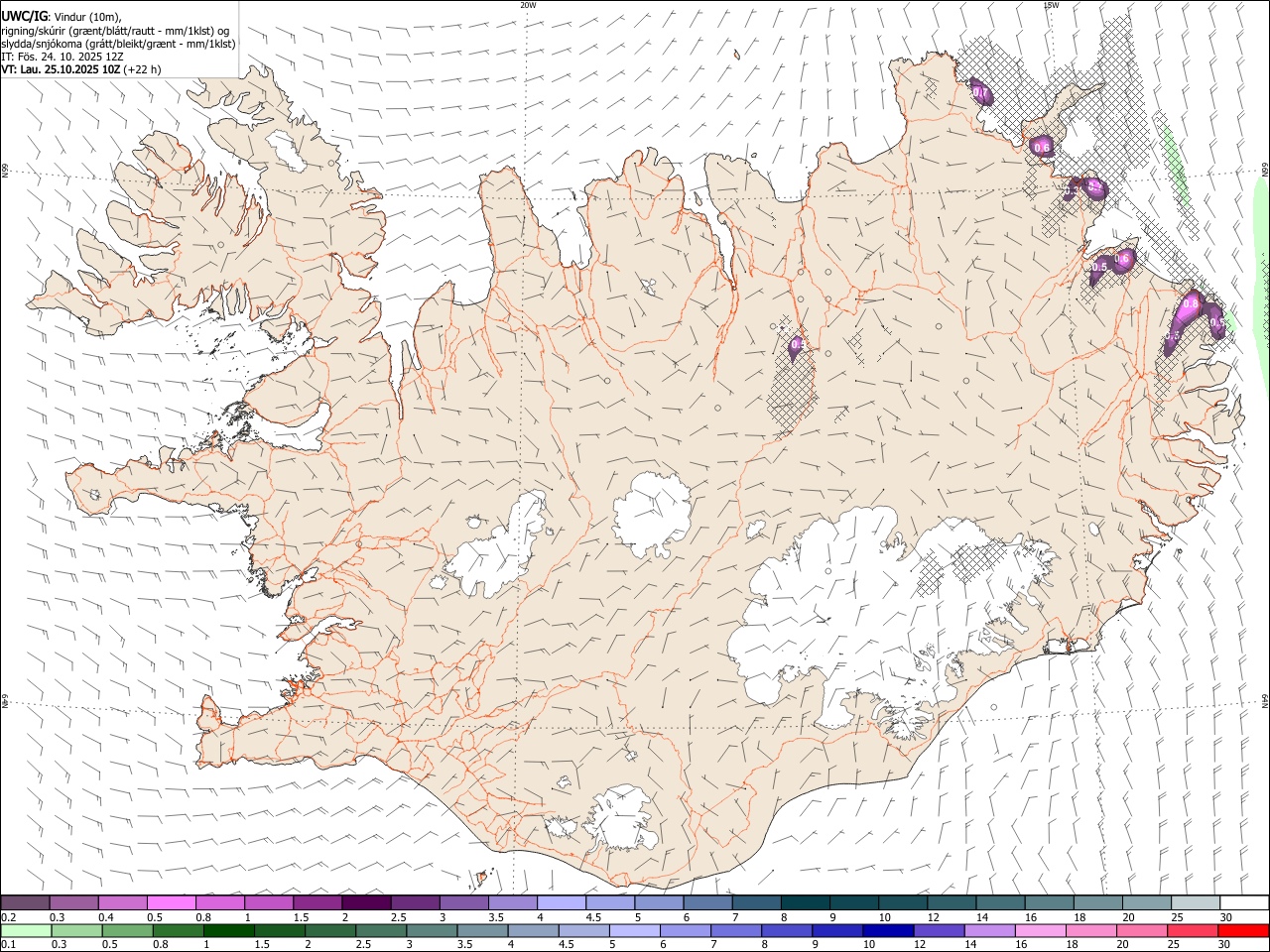Pick upper legend swatch between 18 and 20

(x=1096, y=902)
